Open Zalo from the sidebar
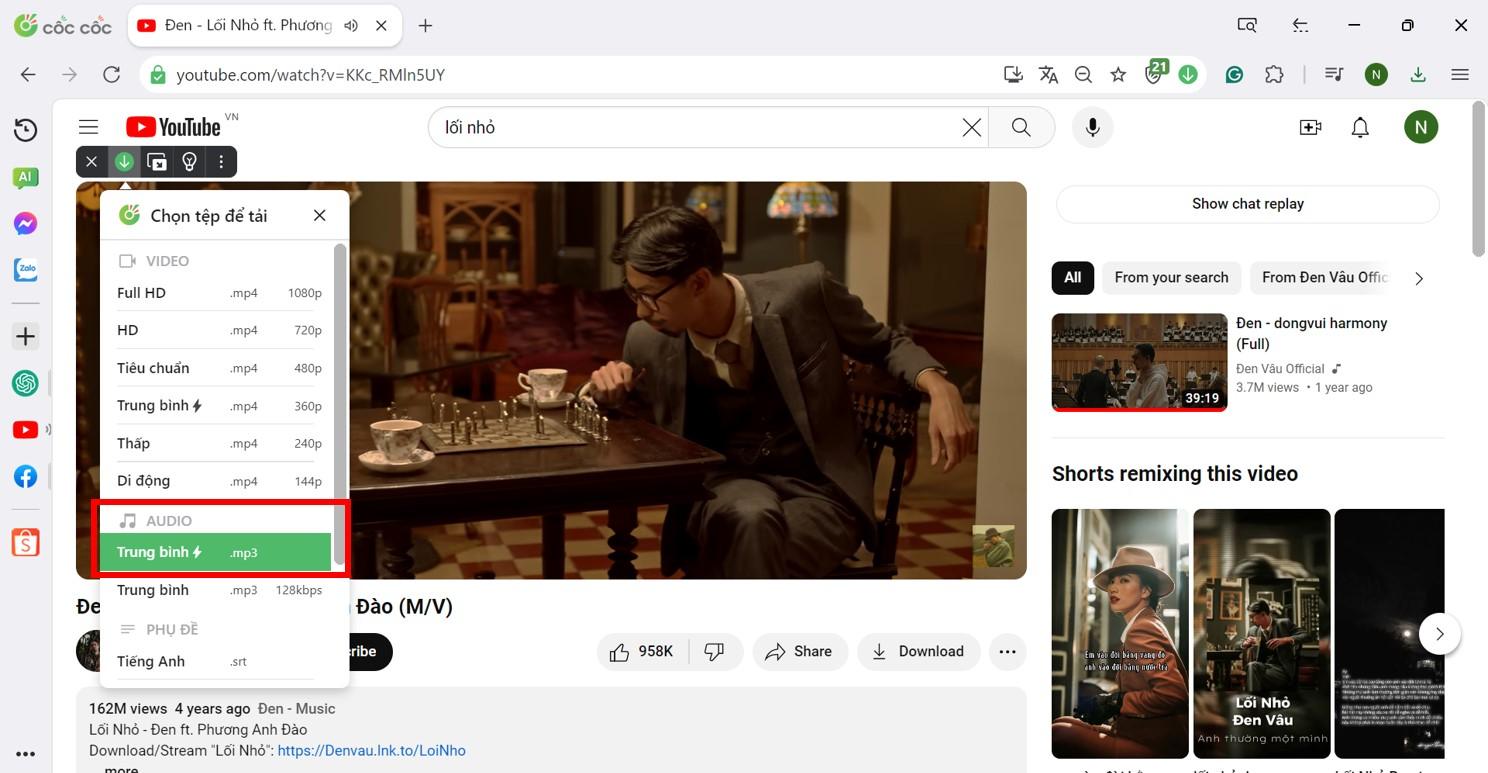Viewport: 1488px width, 773px height. point(25,270)
